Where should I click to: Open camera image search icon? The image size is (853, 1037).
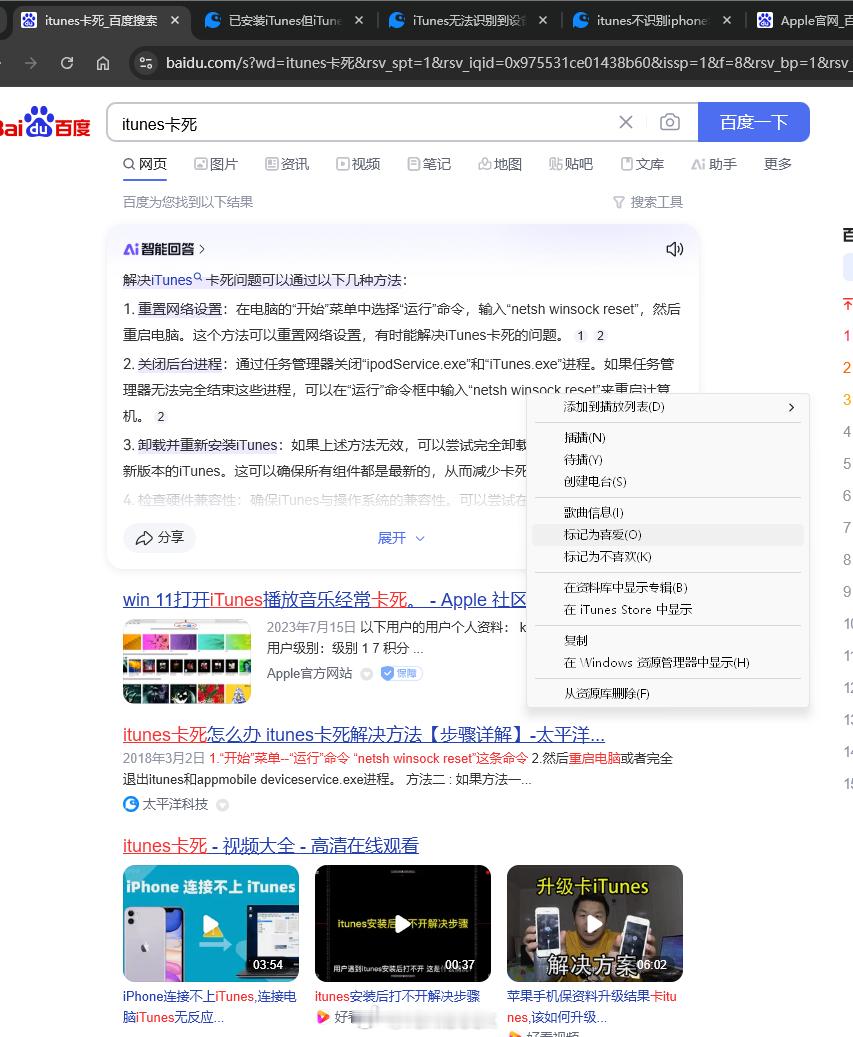(670, 122)
